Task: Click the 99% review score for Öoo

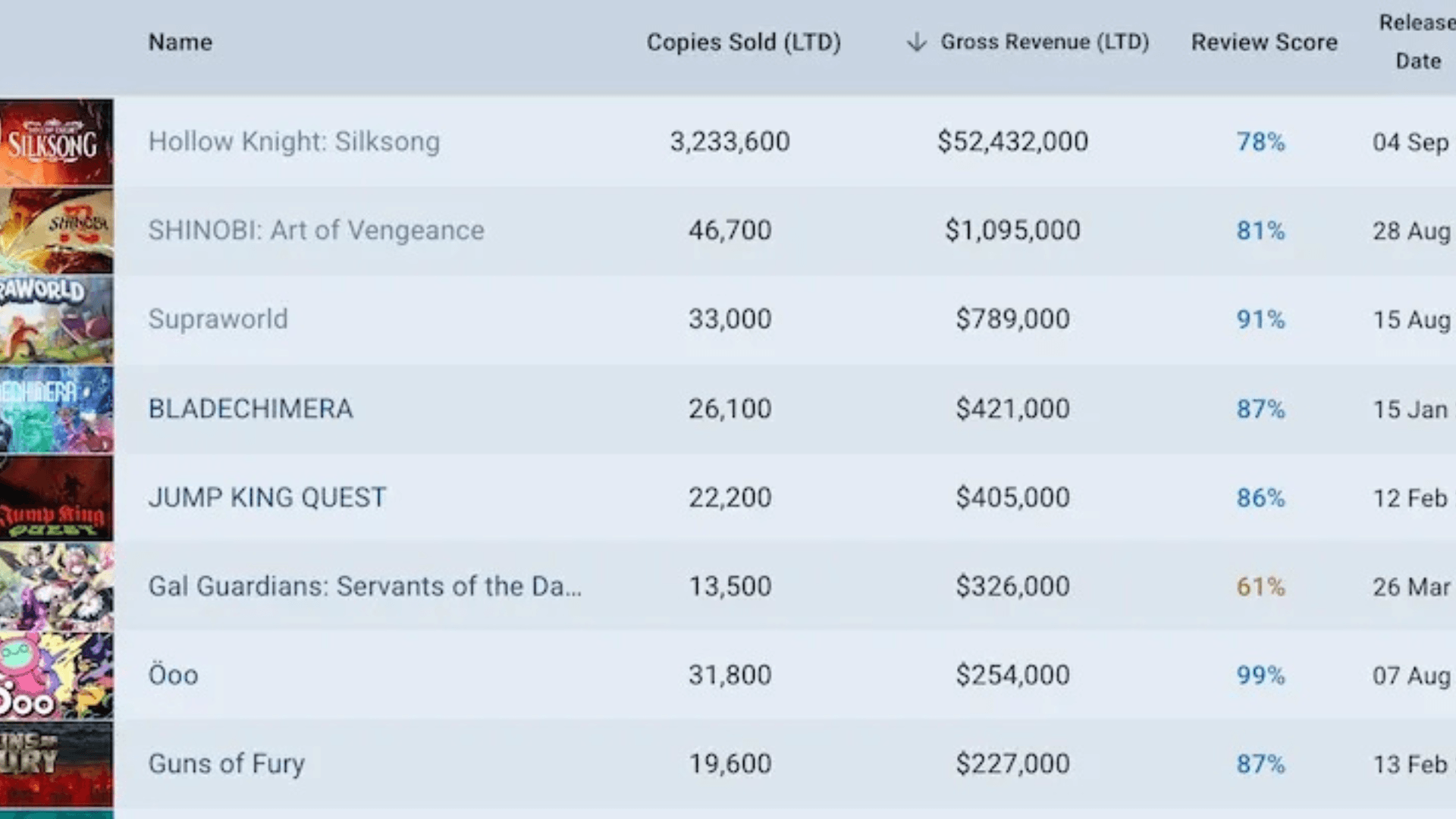Action: (1260, 675)
